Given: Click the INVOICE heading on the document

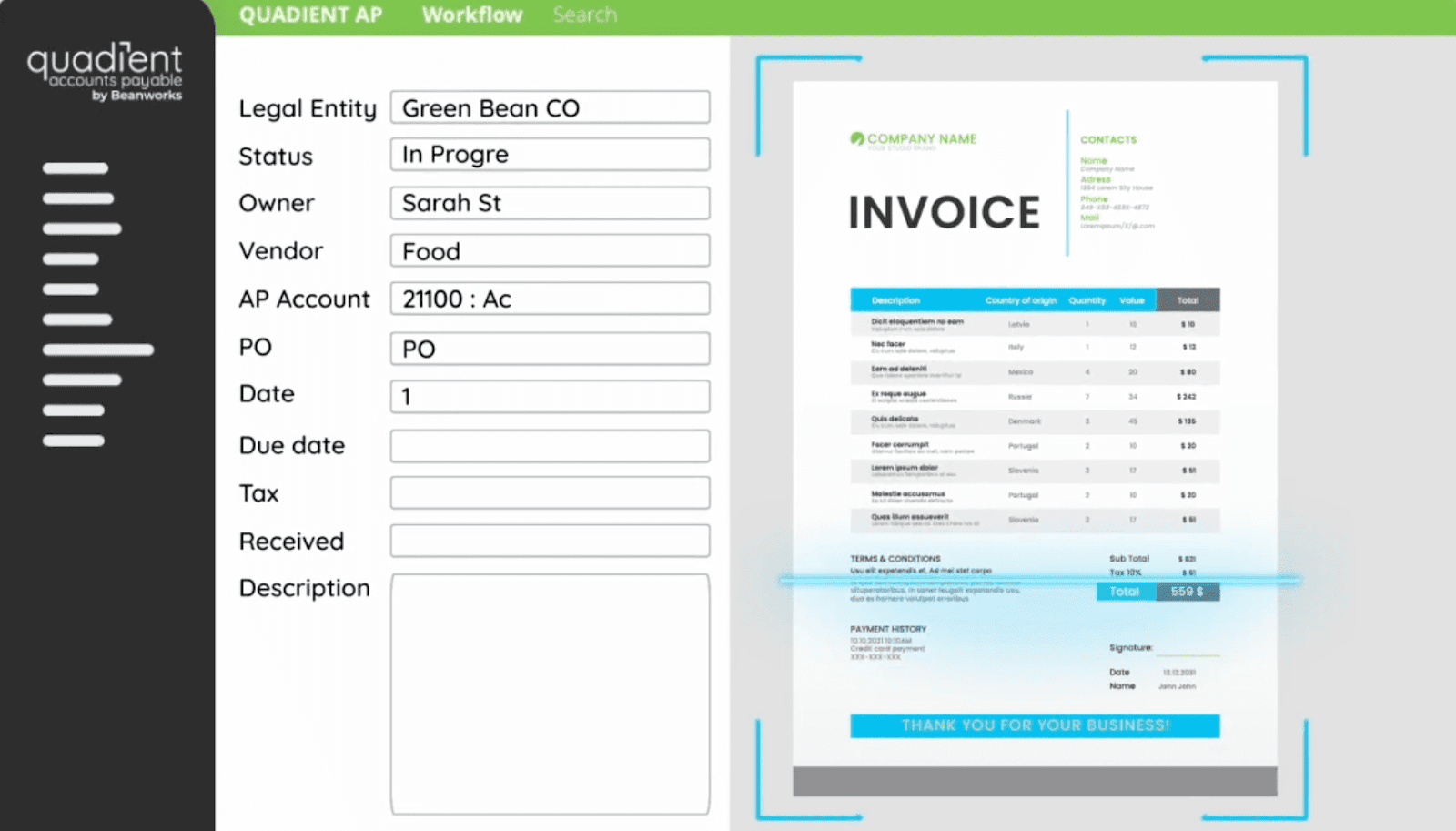Looking at the screenshot, I should [944, 213].
